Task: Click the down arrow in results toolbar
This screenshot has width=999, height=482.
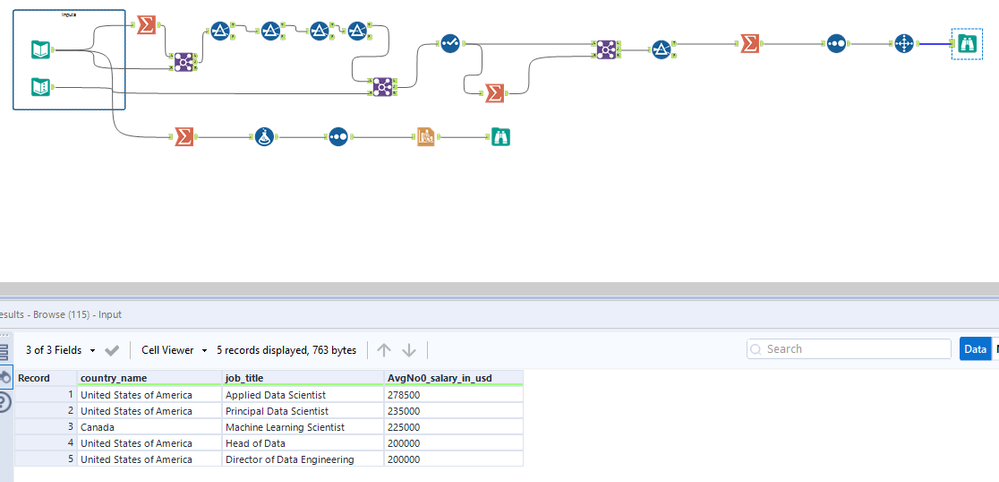Action: coord(409,350)
